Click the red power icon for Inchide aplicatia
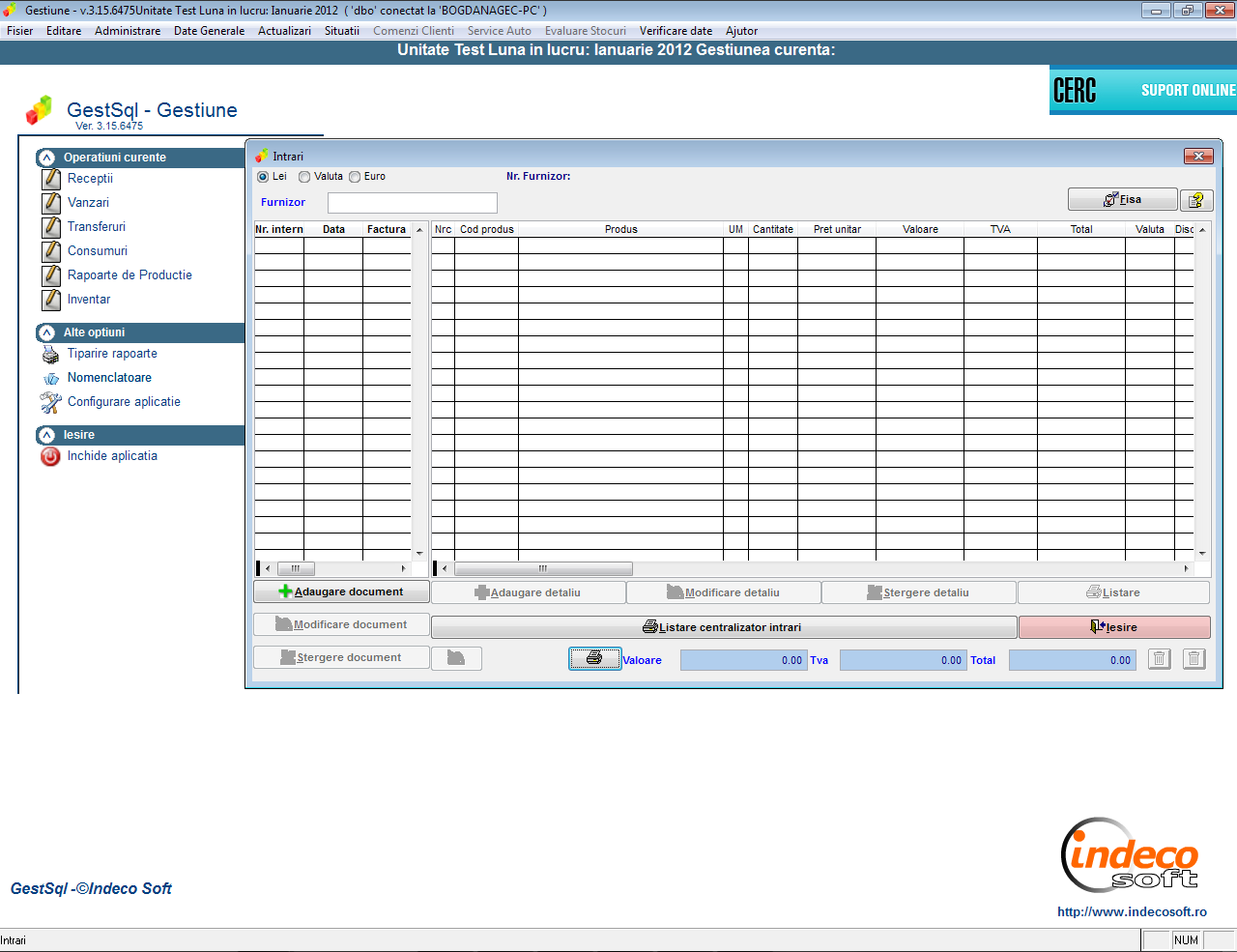Viewport: 1237px width, 952px height. [50, 457]
